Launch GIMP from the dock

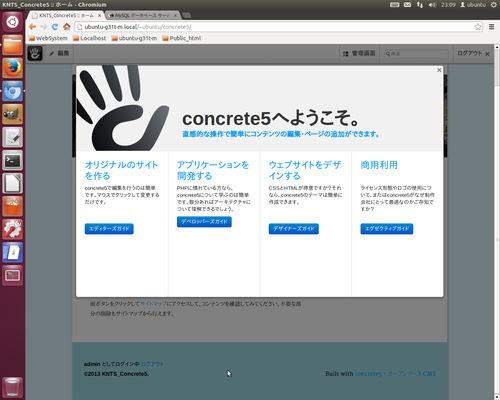point(13,114)
